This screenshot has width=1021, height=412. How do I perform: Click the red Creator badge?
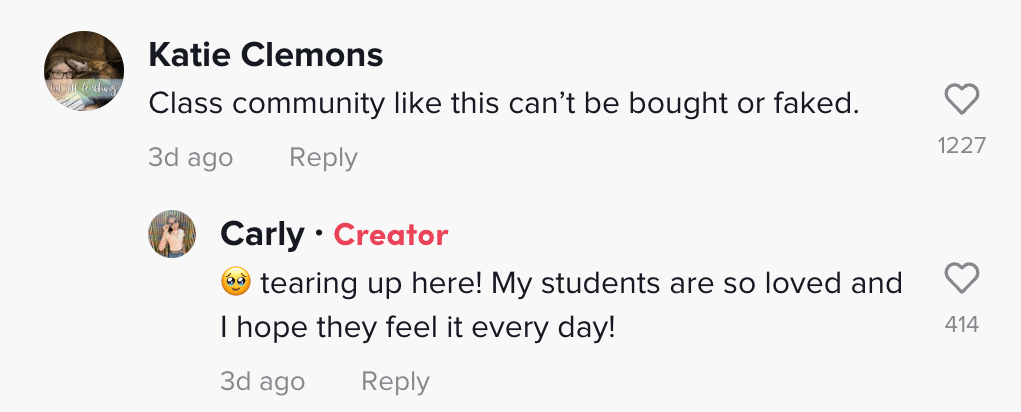(390, 235)
